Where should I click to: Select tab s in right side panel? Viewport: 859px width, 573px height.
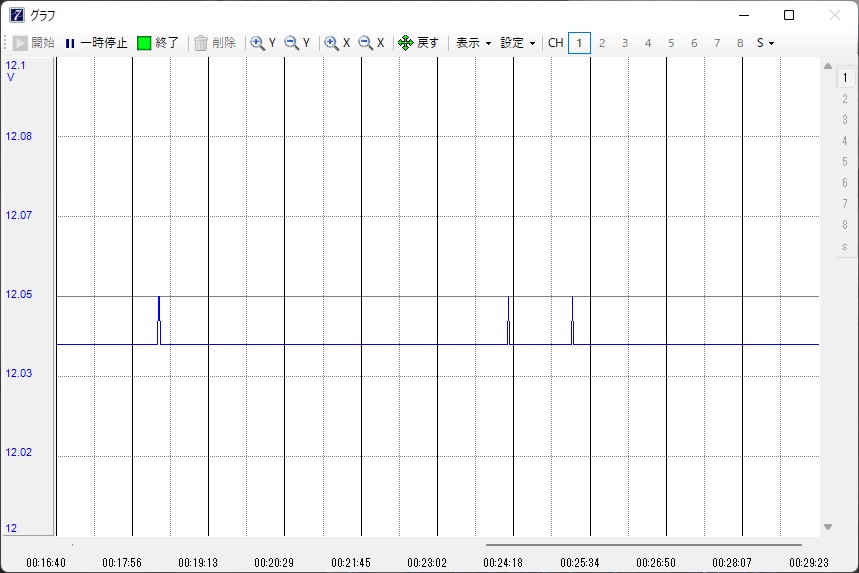[845, 246]
